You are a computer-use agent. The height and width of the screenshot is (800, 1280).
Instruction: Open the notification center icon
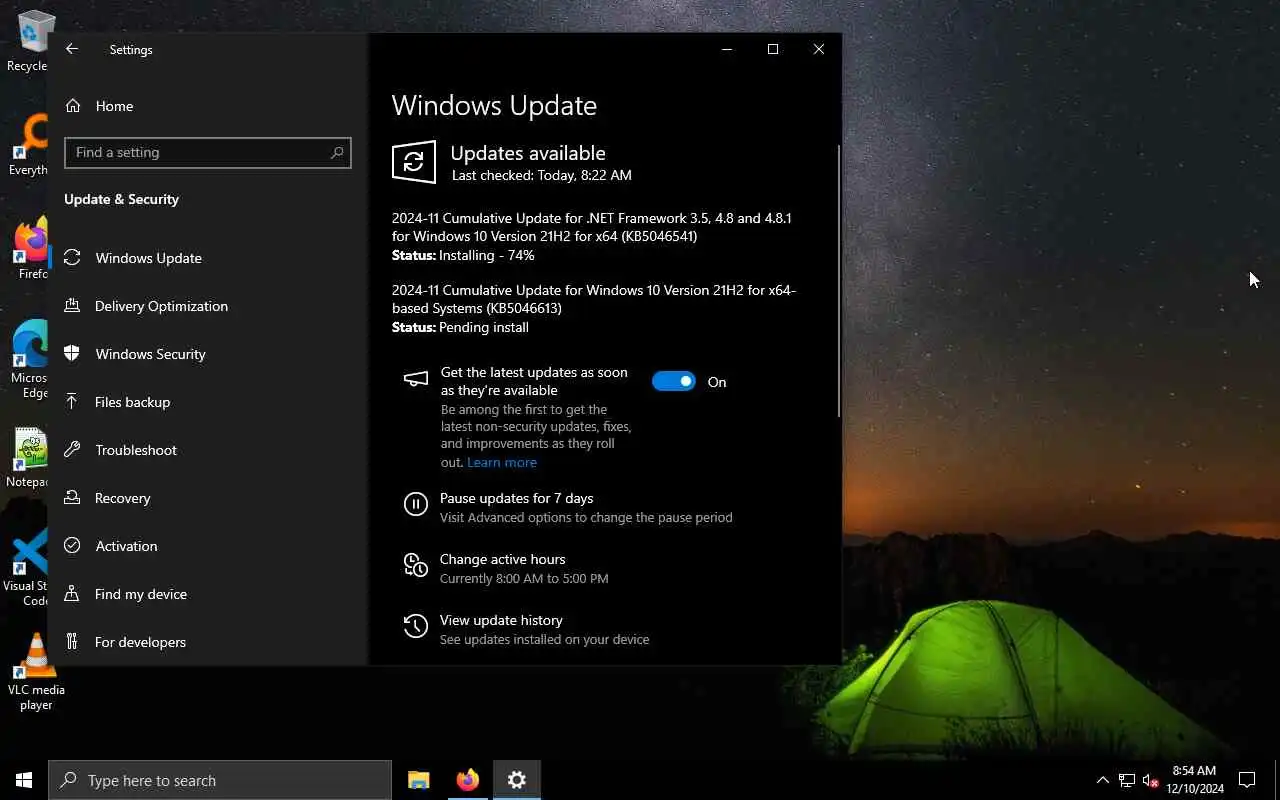[1247, 780]
